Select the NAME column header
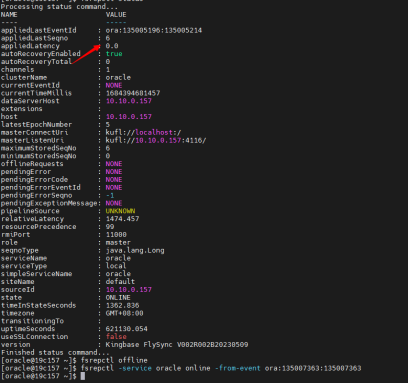The image size is (408, 383). pyautogui.click(x=9, y=15)
